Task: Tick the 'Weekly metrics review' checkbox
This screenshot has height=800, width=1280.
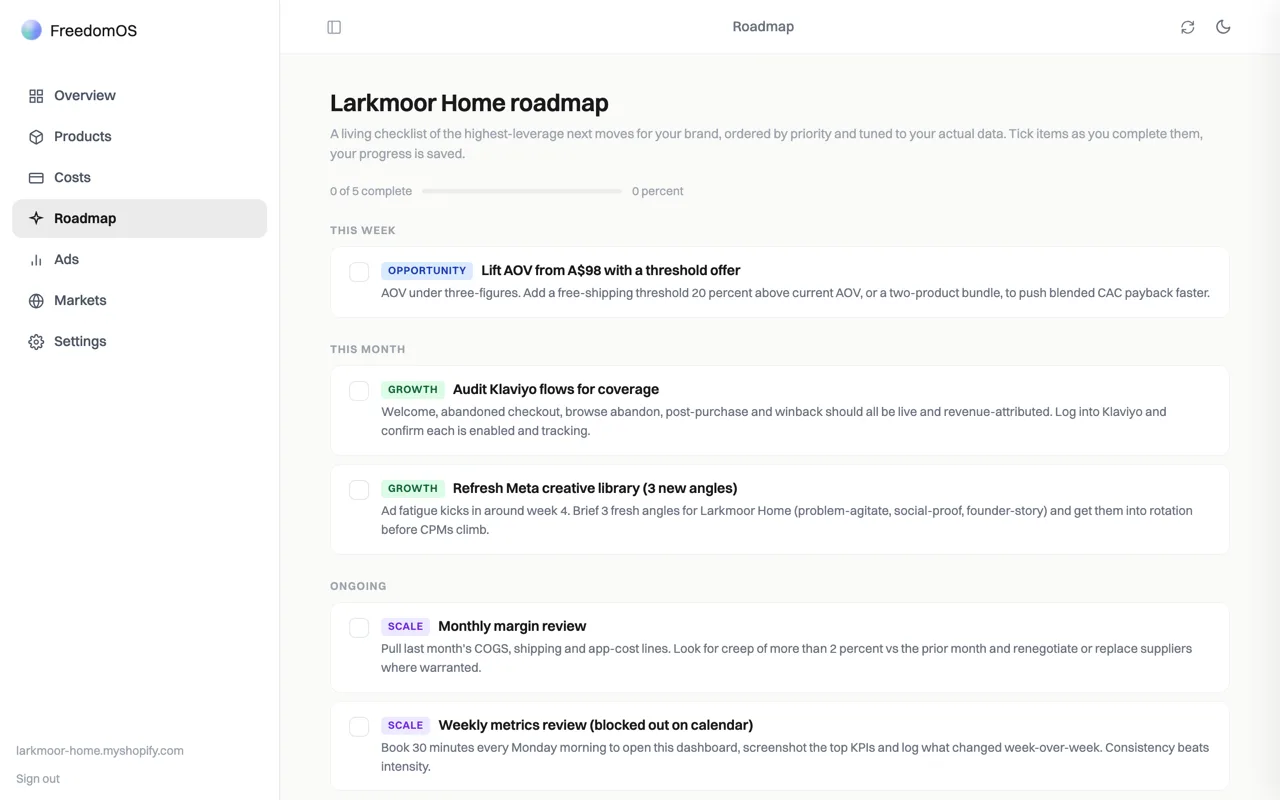Action: pyautogui.click(x=359, y=727)
